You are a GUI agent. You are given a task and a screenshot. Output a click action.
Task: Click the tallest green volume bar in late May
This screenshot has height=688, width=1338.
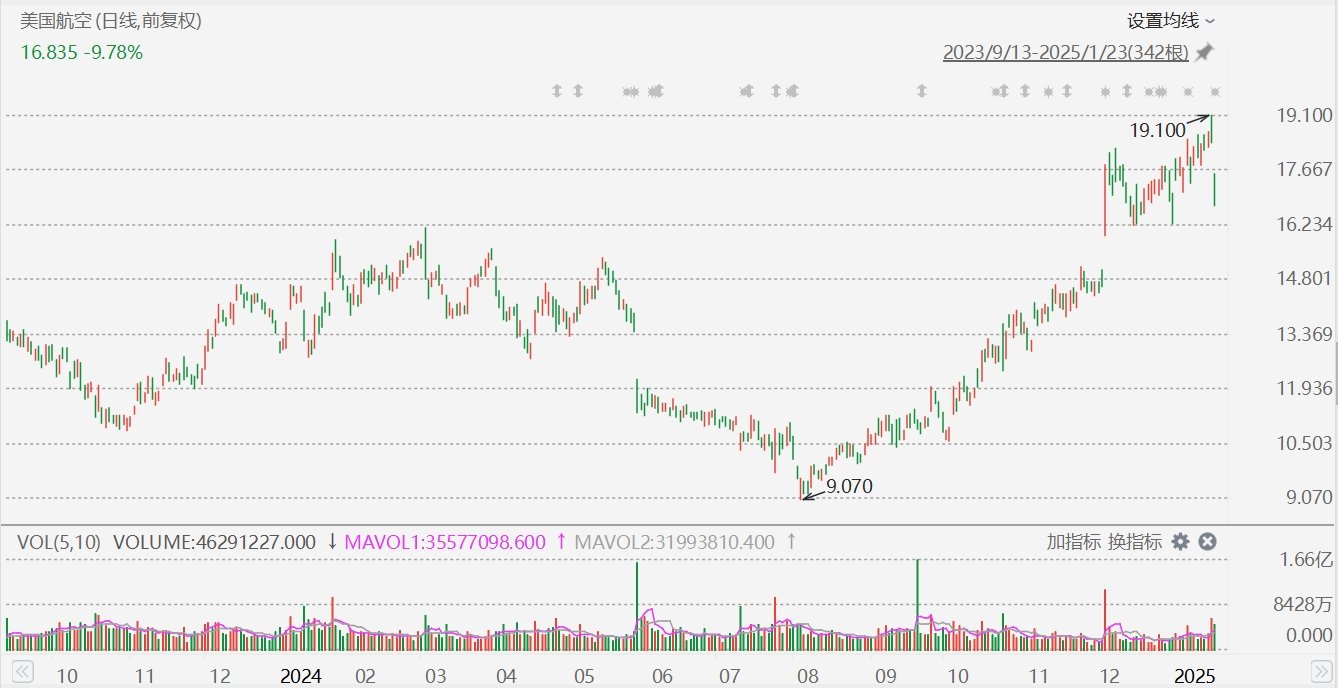[636, 606]
